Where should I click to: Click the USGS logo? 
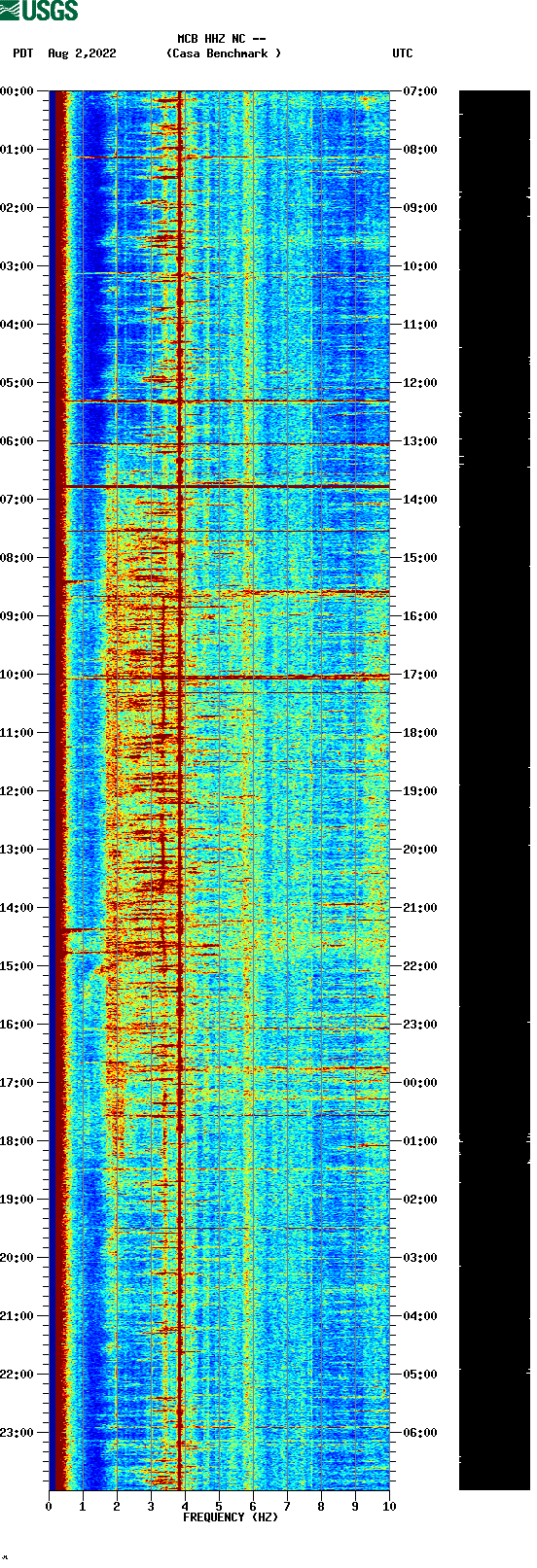[x=39, y=11]
